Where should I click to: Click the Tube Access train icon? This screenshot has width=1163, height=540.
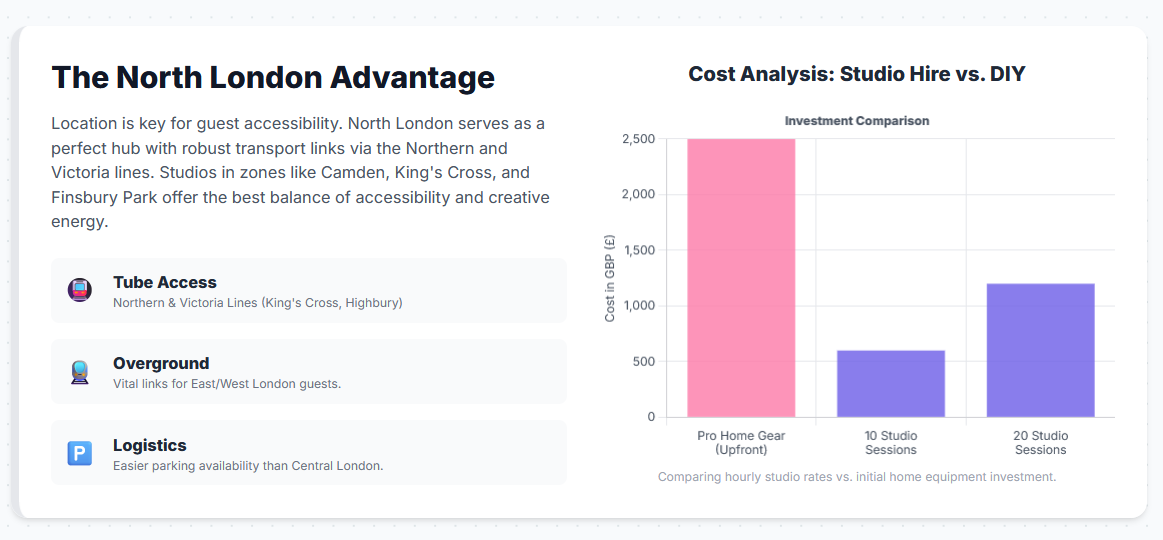pyautogui.click(x=79, y=290)
